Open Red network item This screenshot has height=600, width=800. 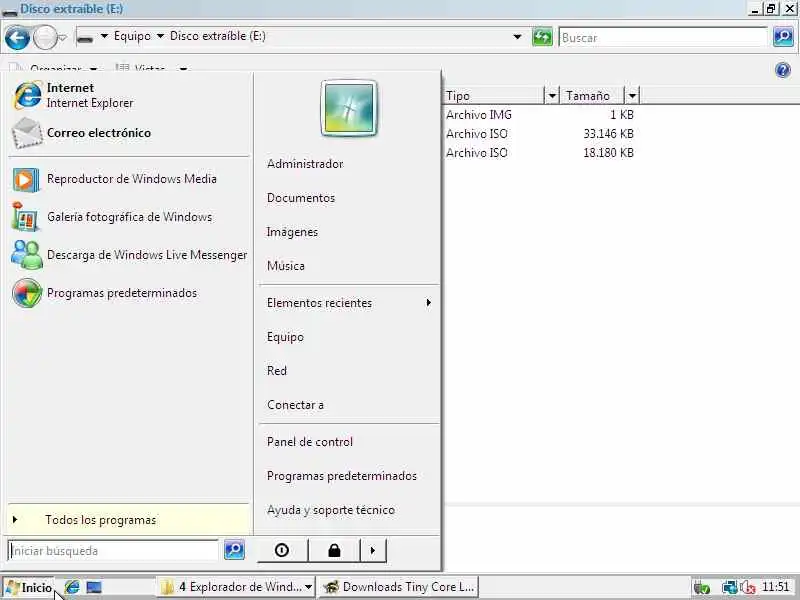[x=277, y=371]
